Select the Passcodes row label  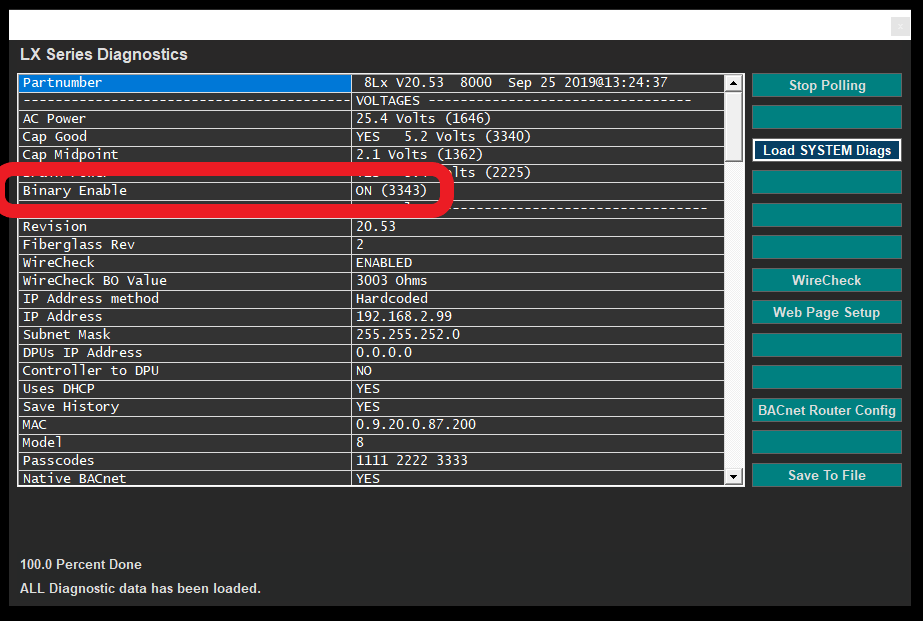[x=58, y=460]
